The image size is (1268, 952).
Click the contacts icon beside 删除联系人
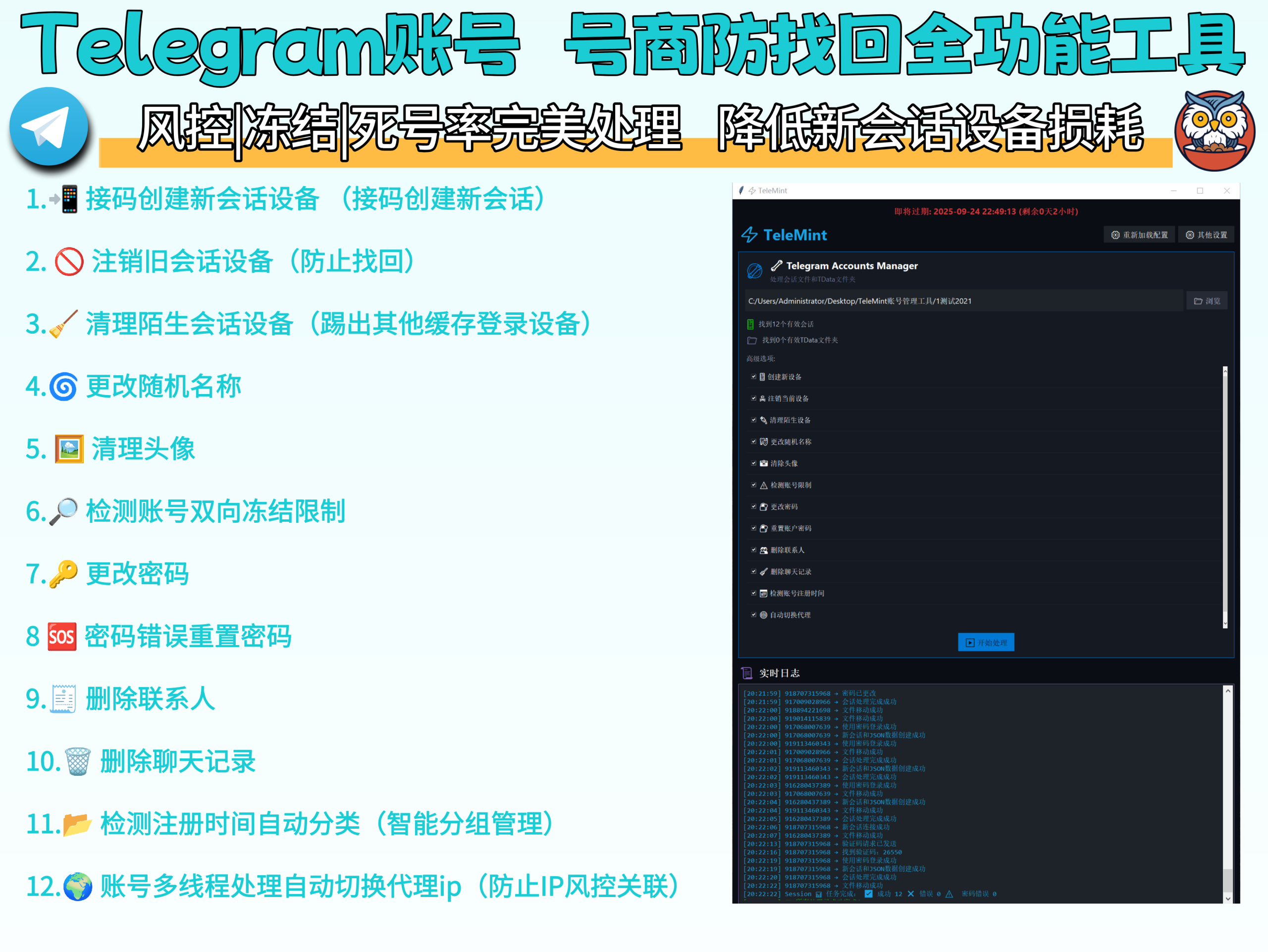764,551
